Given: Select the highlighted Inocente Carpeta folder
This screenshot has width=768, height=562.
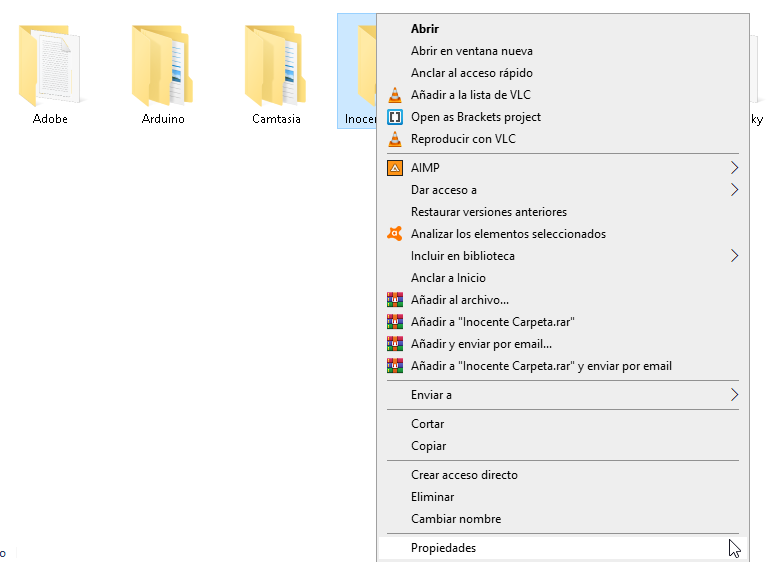Looking at the screenshot, I should 357,71.
